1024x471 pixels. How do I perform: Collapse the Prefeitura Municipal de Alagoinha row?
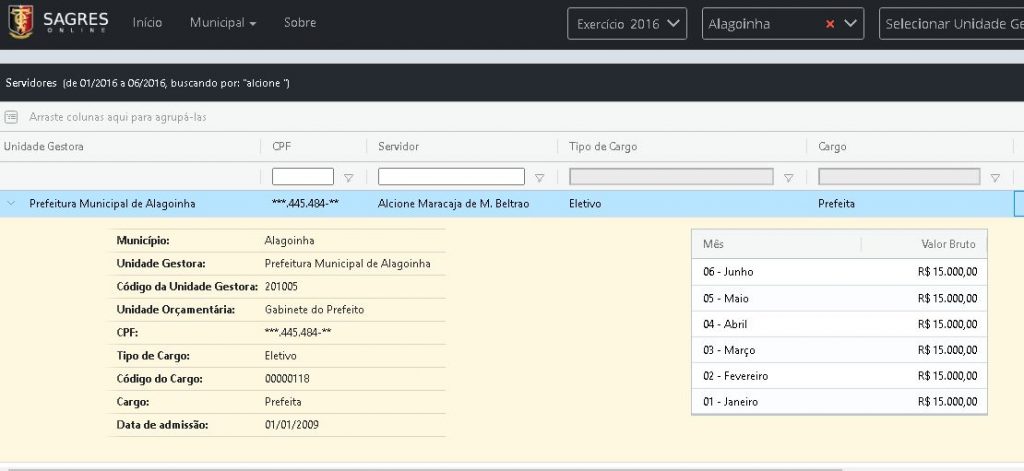(x=11, y=203)
